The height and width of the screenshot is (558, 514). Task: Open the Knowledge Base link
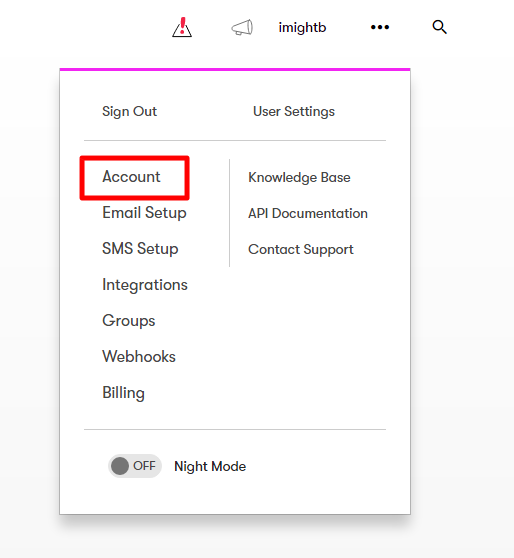point(299,178)
